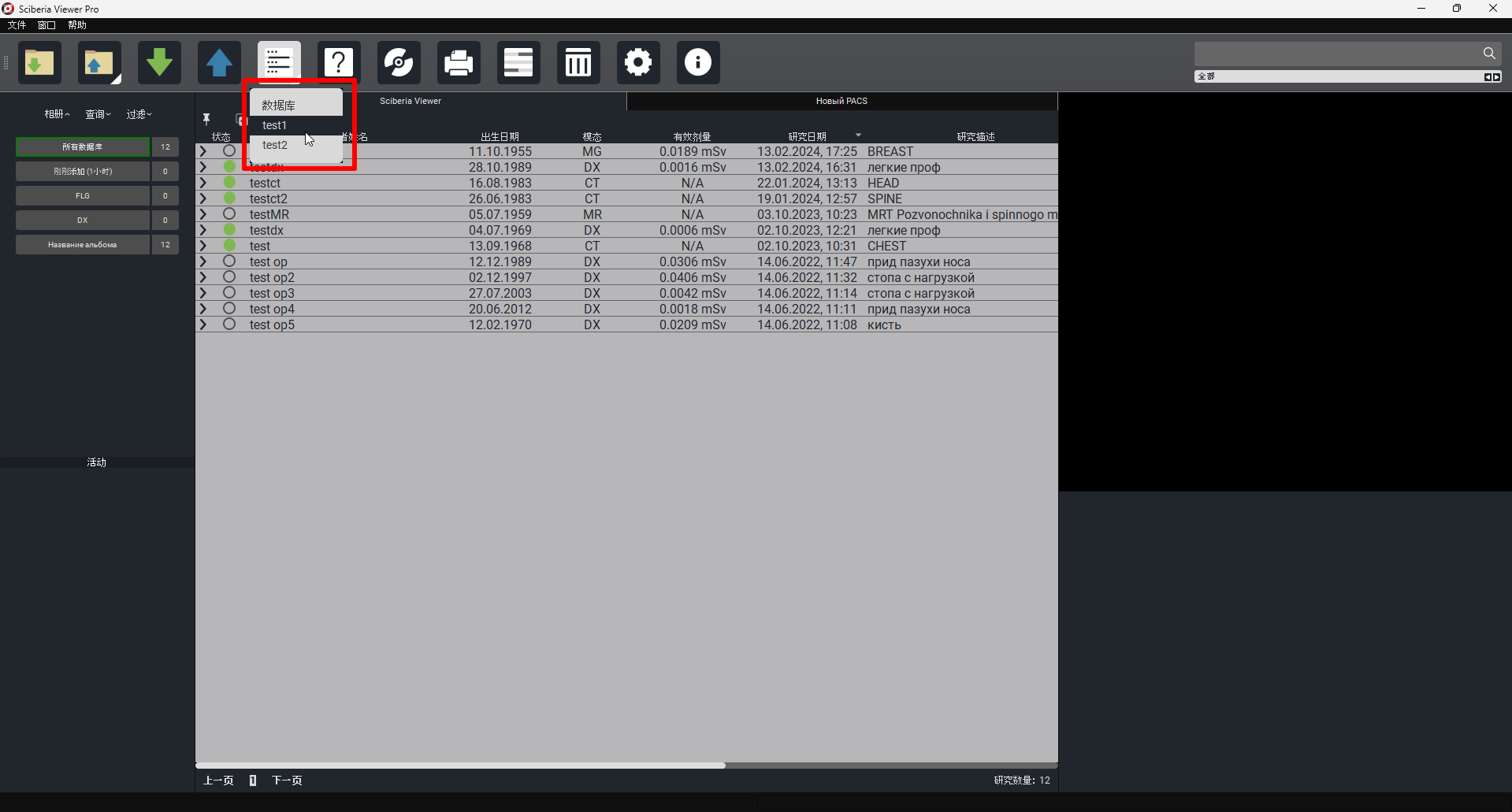Open the database list toolbar icon
This screenshot has height=812, width=1512.
coord(279,62)
